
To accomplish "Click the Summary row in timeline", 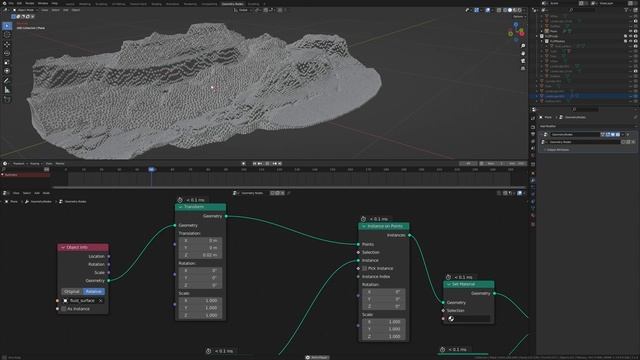I will (25, 175).
